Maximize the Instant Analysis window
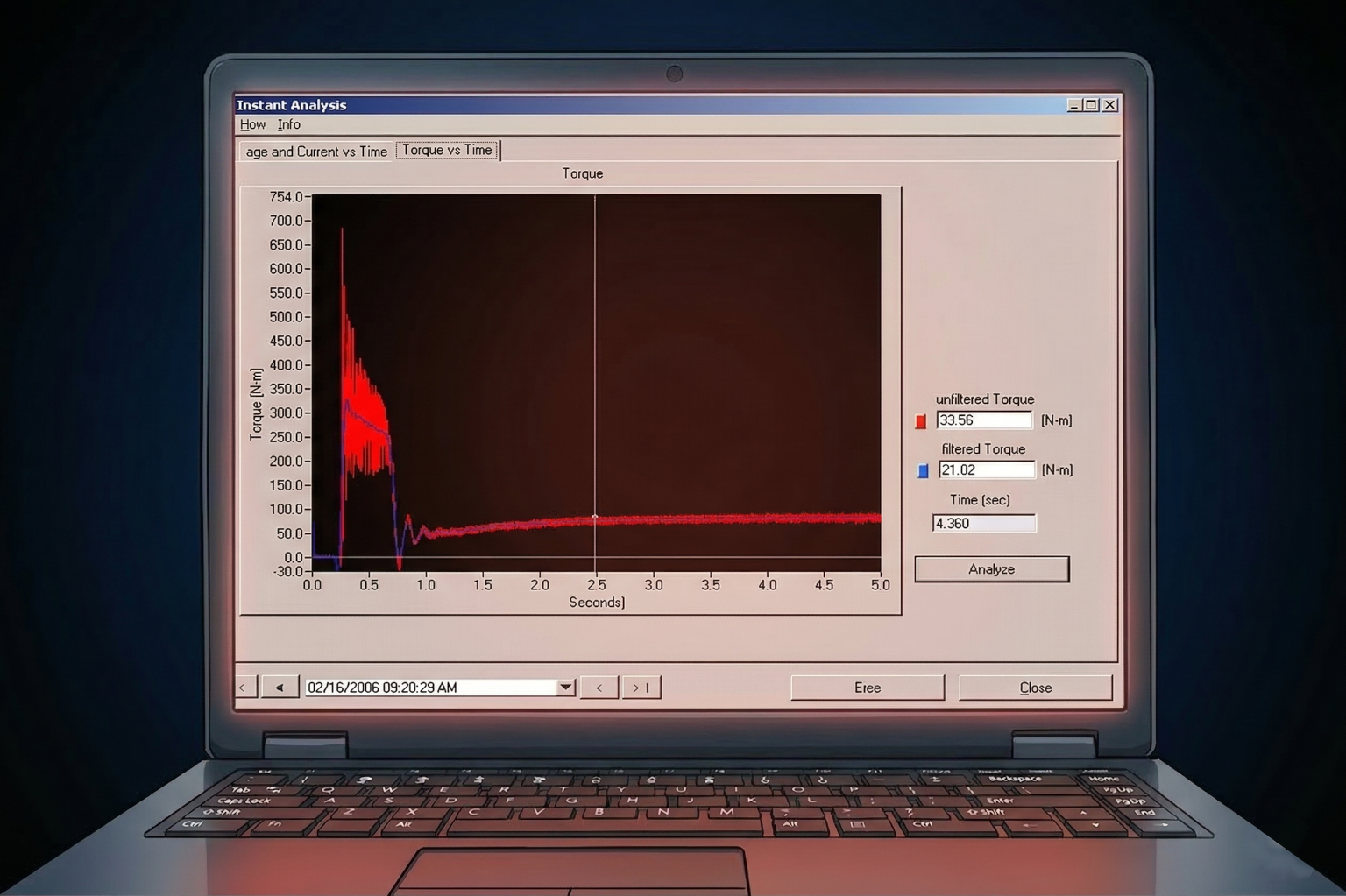This screenshot has height=896, width=1346. 1091,105
